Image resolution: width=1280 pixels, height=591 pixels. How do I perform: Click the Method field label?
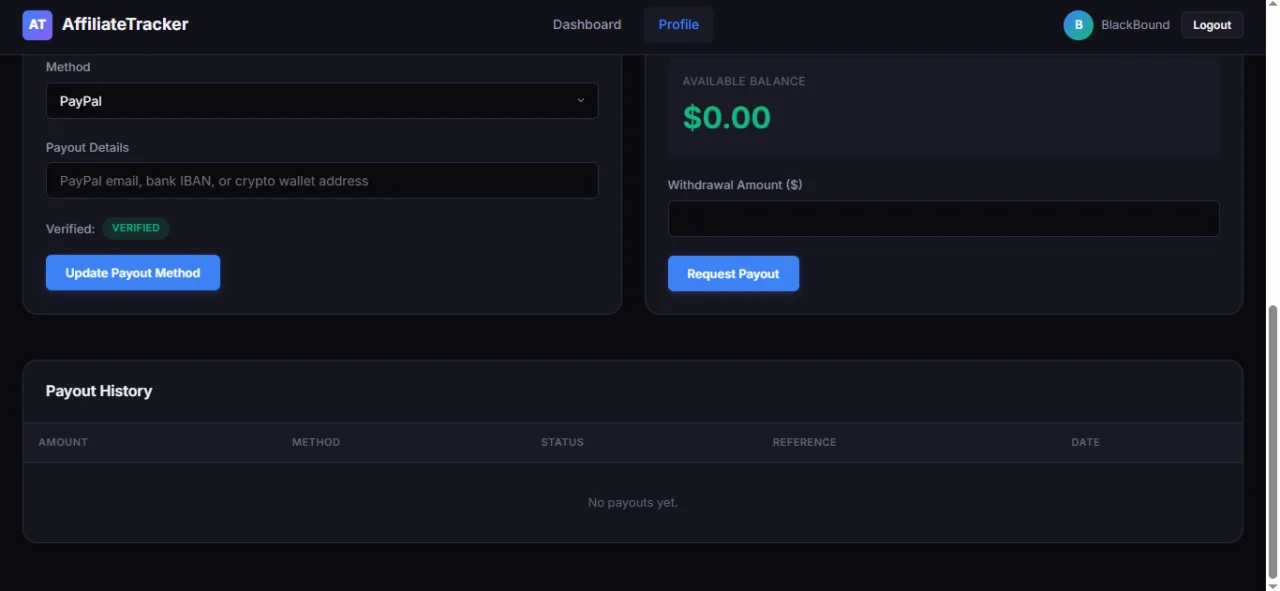click(68, 67)
